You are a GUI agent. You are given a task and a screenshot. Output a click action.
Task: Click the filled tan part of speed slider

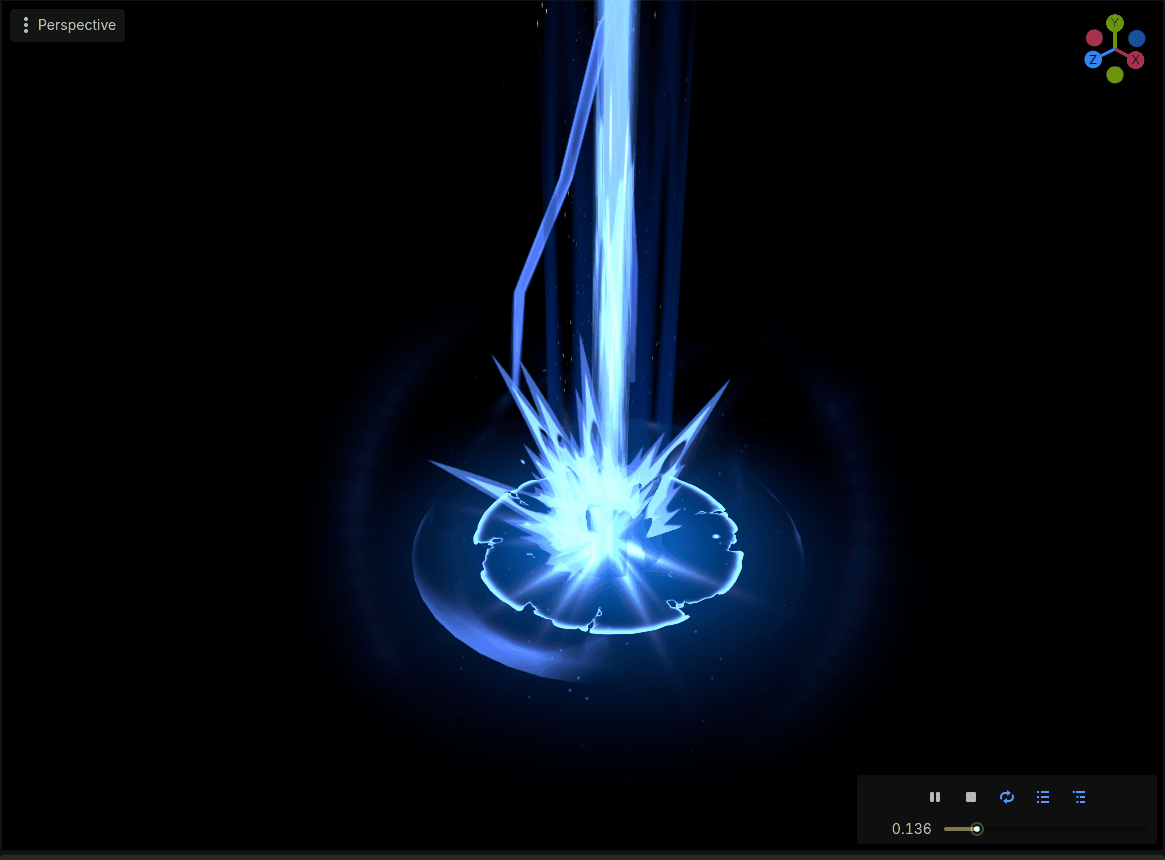click(958, 829)
